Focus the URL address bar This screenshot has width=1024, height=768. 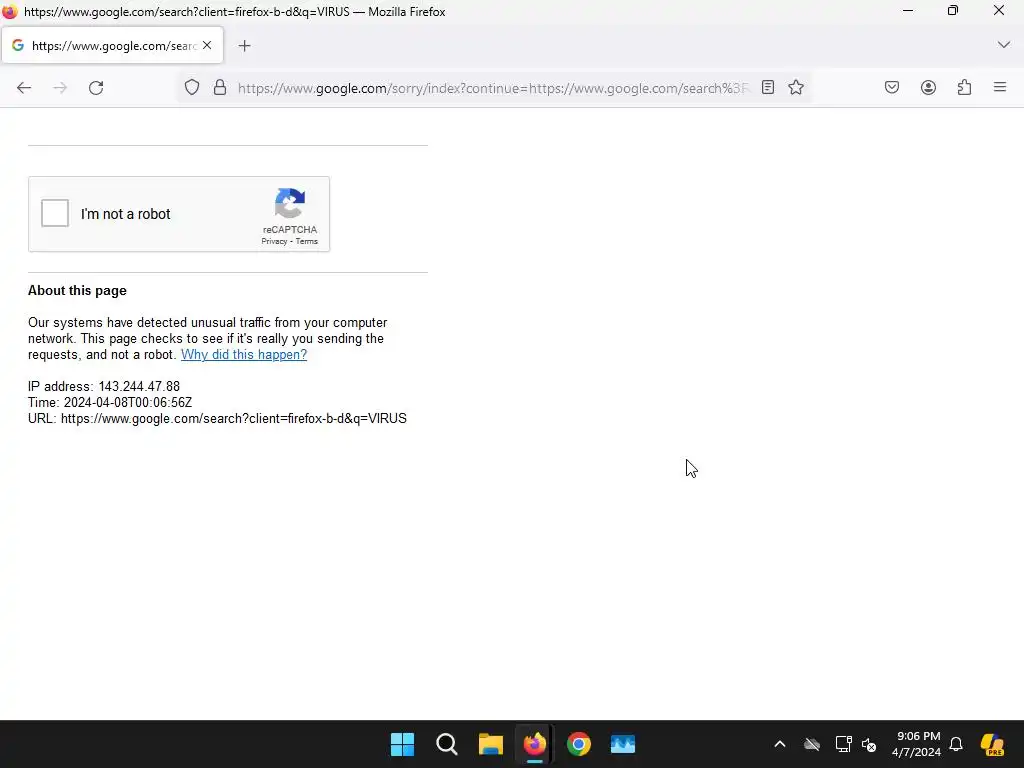(x=493, y=88)
